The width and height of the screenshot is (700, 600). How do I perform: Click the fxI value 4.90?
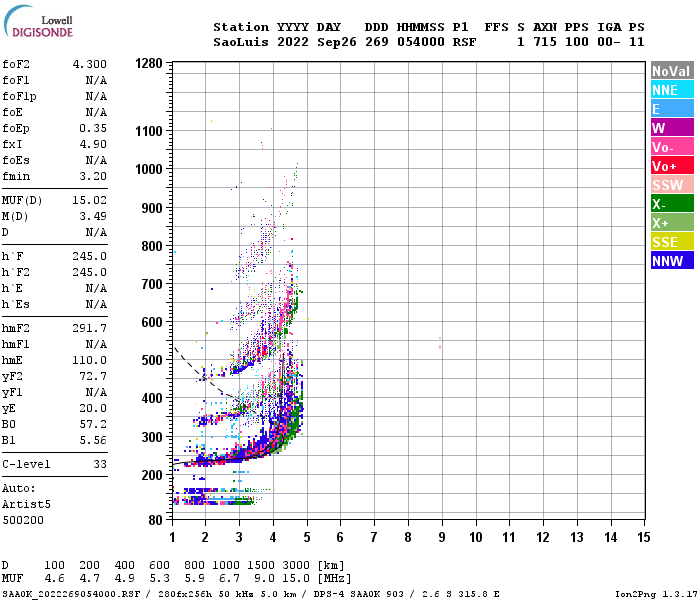(93, 145)
